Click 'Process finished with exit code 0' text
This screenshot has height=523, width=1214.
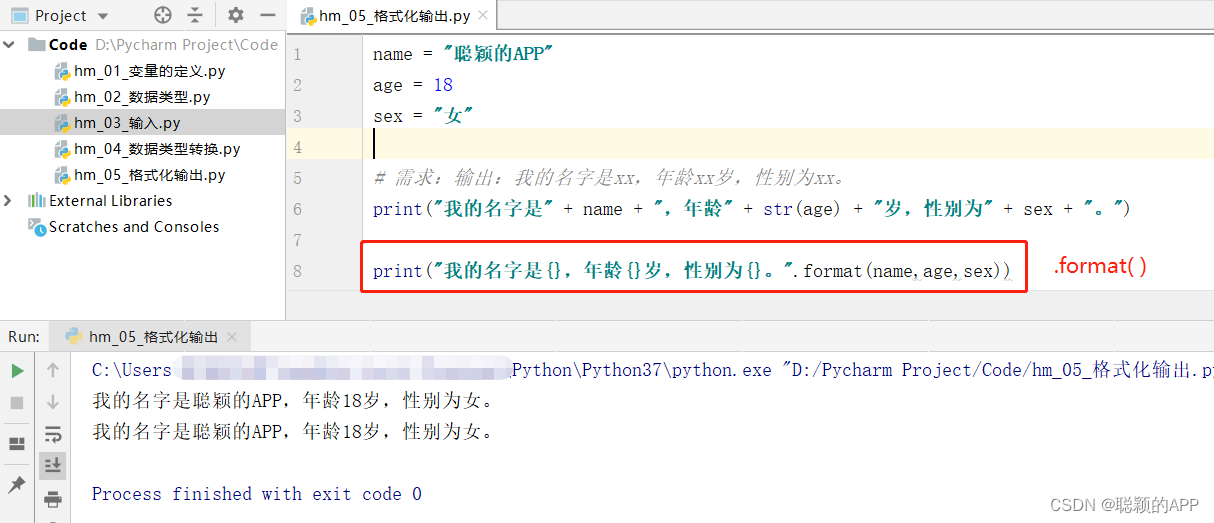(257, 494)
